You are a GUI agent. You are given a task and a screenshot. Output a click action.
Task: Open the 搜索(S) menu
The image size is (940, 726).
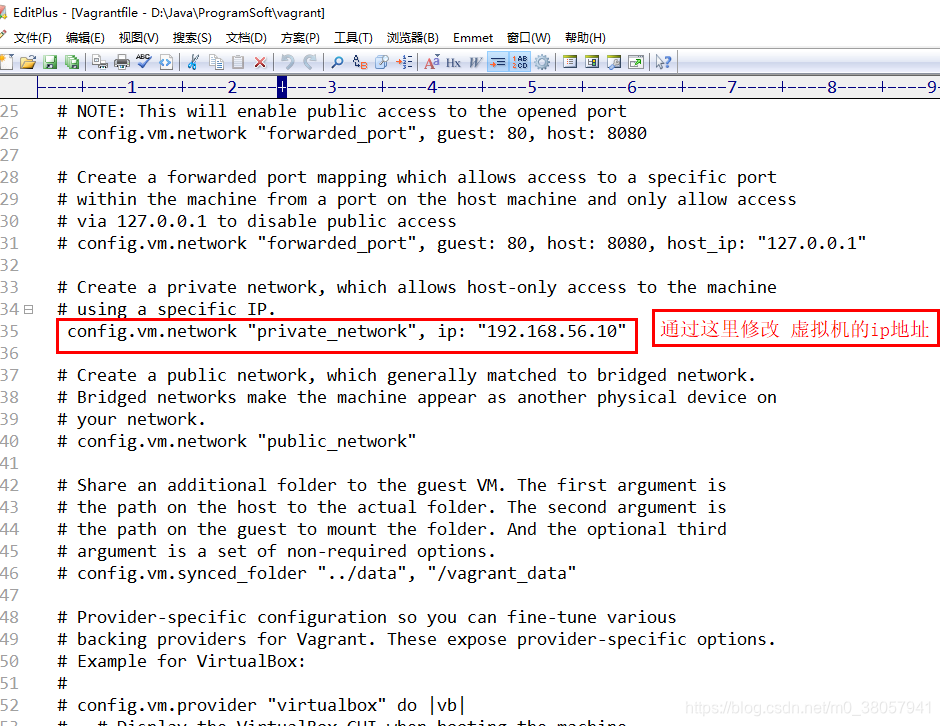coord(192,38)
